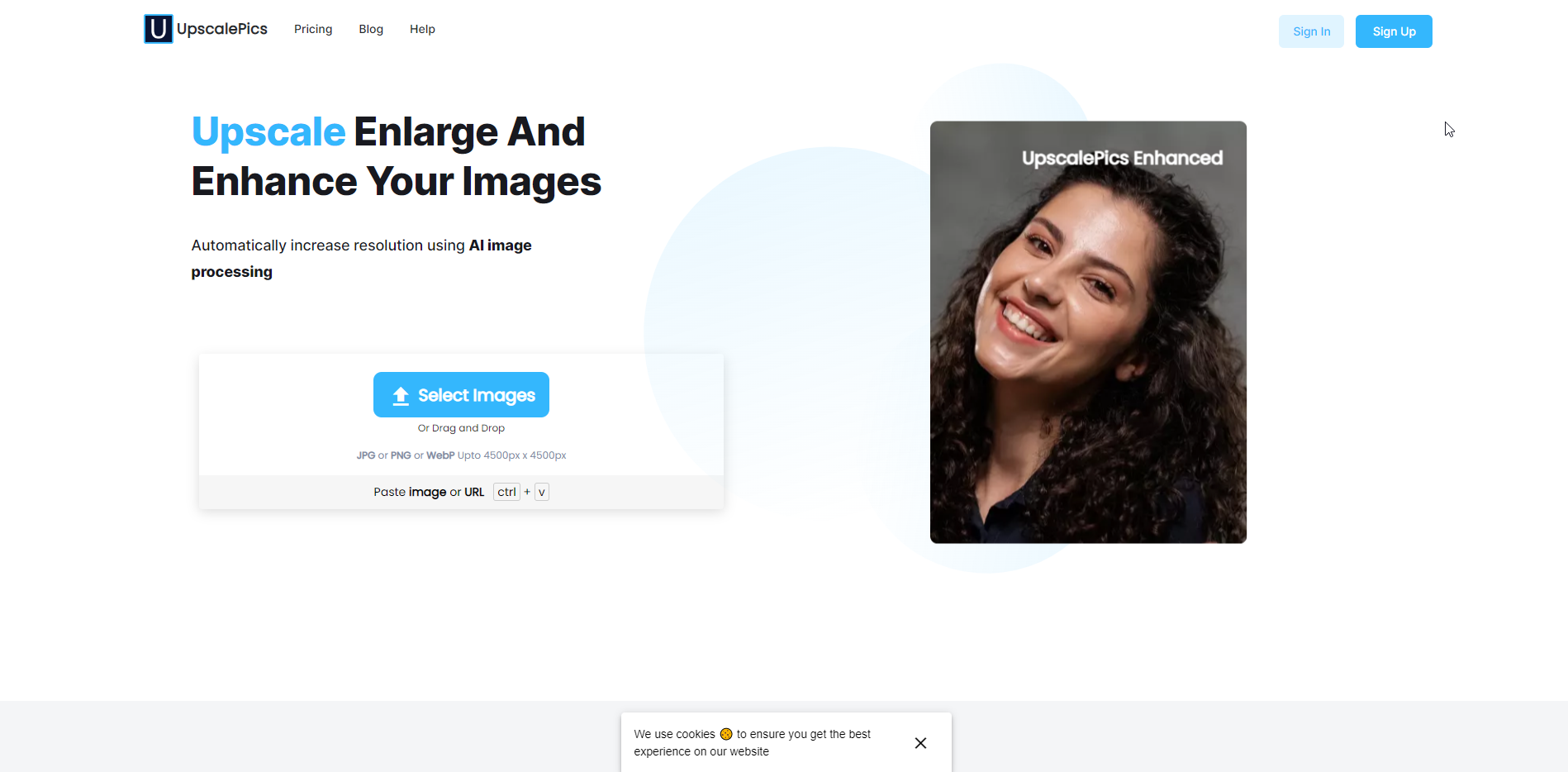The image size is (1568, 772).
Task: Click the upload arrow icon
Action: pos(401,396)
